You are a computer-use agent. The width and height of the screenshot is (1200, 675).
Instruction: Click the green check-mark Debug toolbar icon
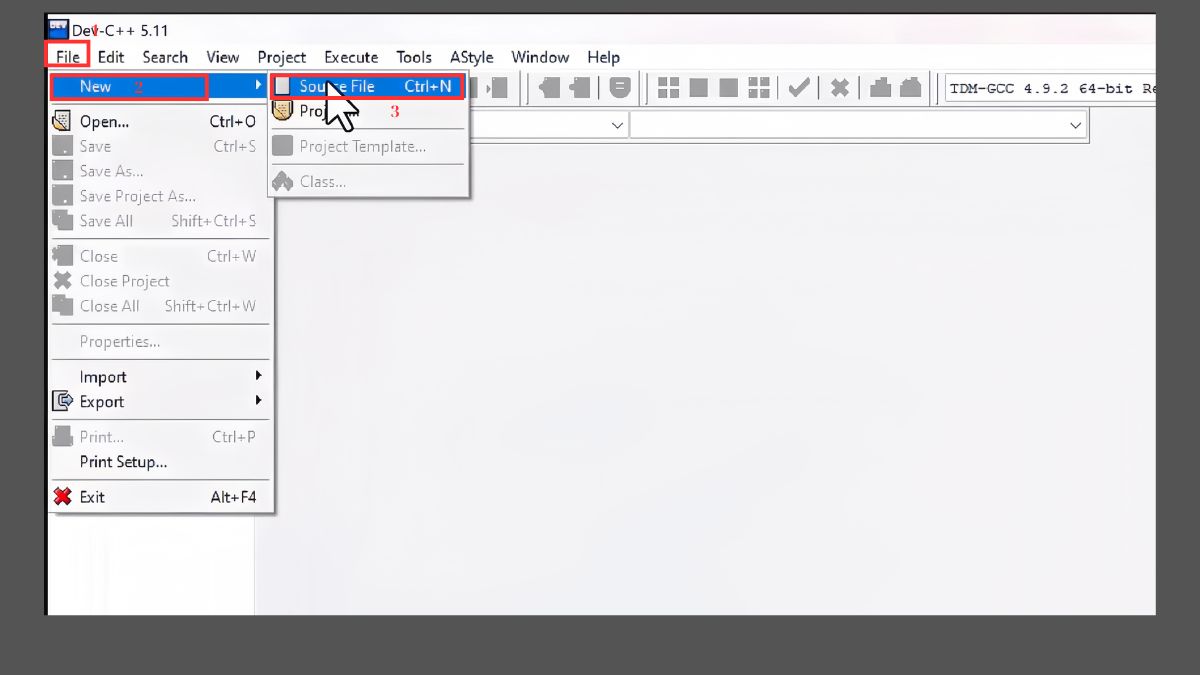point(798,87)
